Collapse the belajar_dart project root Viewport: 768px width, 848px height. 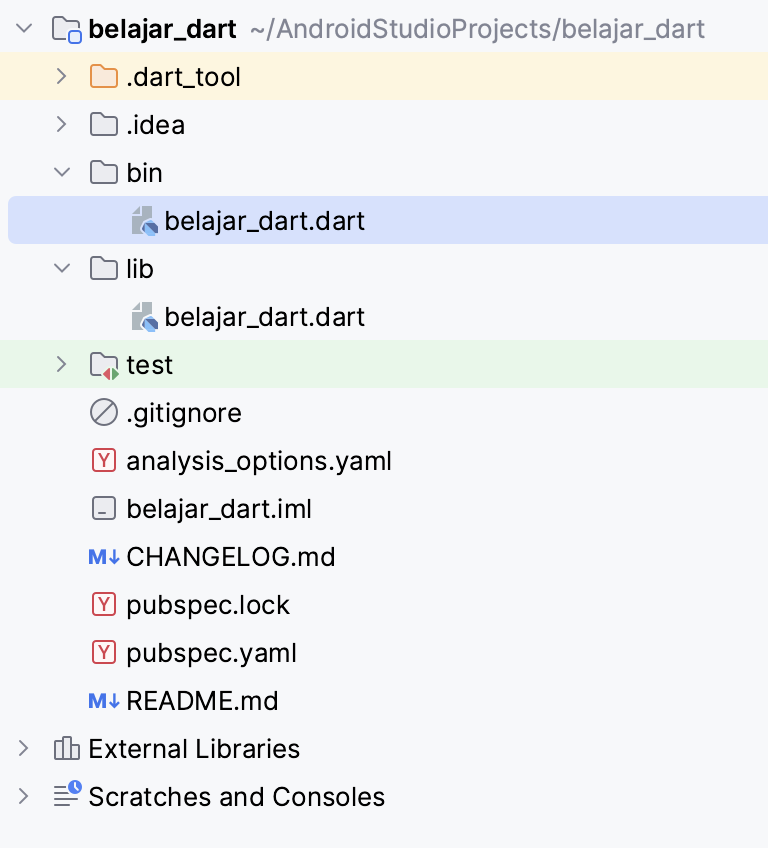click(24, 28)
